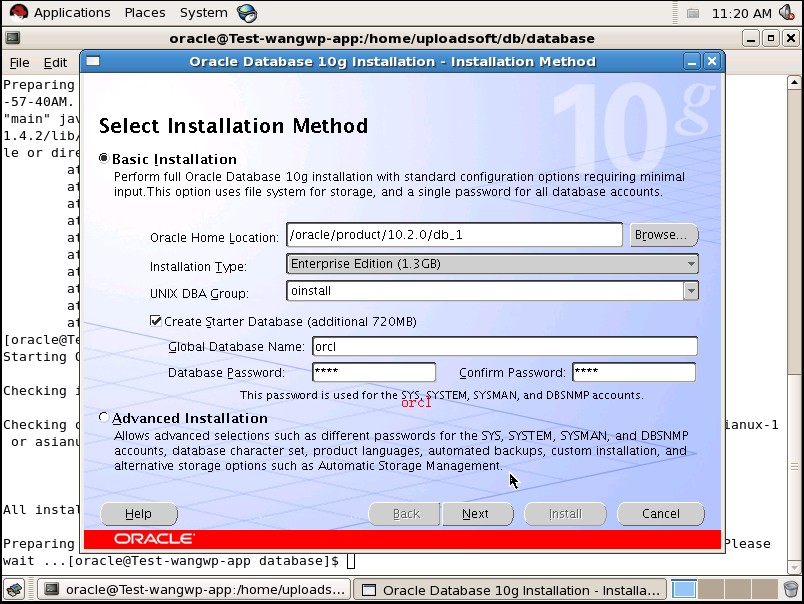804x604 pixels.
Task: Click the Next button
Action: 475,513
